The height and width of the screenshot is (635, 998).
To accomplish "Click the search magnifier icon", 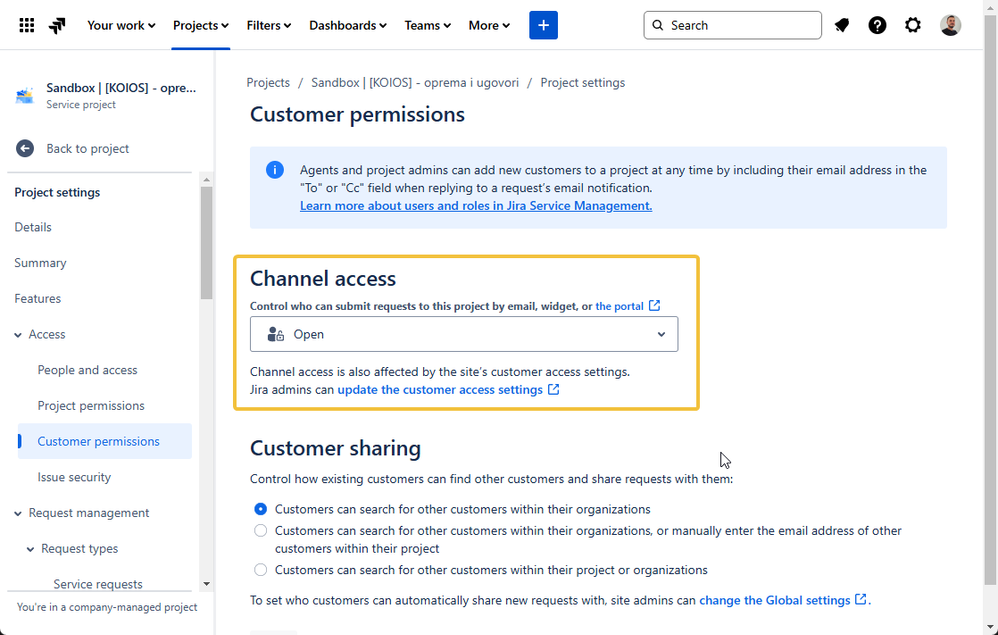I will (658, 25).
